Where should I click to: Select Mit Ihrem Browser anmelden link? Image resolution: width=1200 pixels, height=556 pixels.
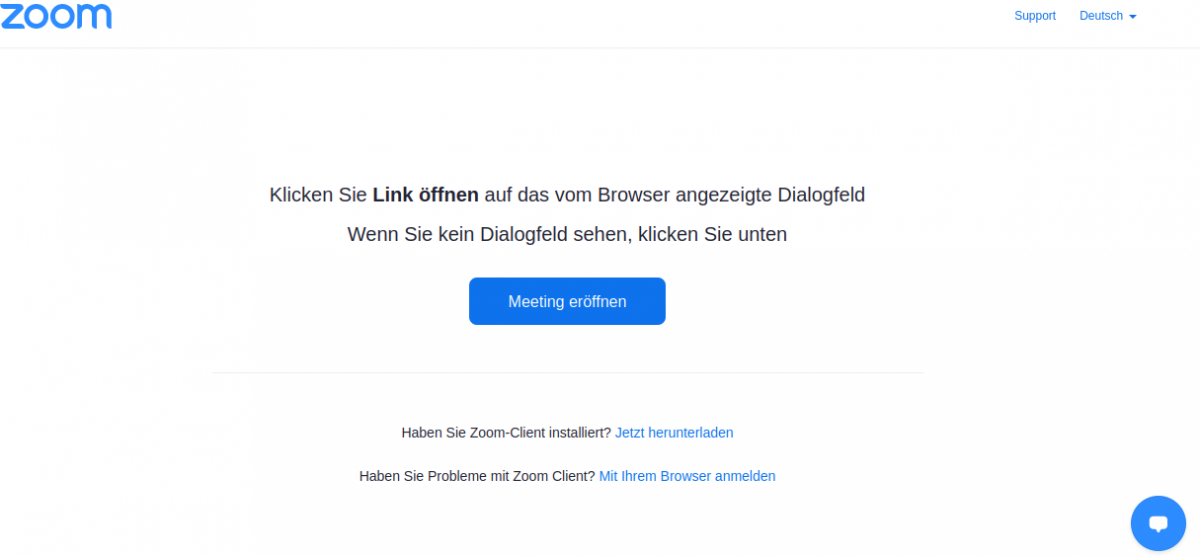pos(687,476)
